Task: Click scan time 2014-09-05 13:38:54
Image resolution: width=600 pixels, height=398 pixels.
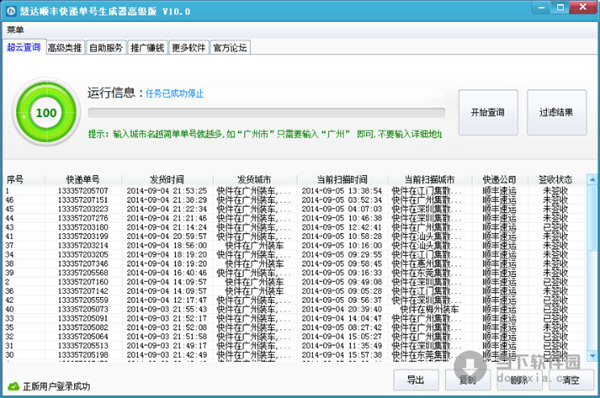Action: [342, 191]
